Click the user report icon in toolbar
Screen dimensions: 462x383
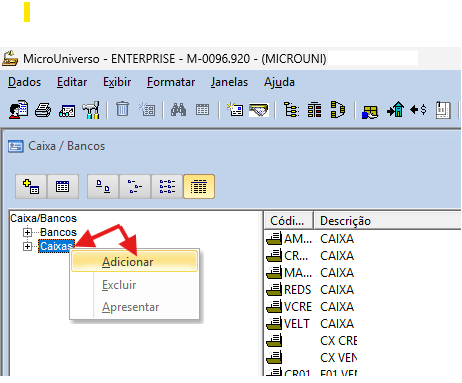tap(18, 109)
